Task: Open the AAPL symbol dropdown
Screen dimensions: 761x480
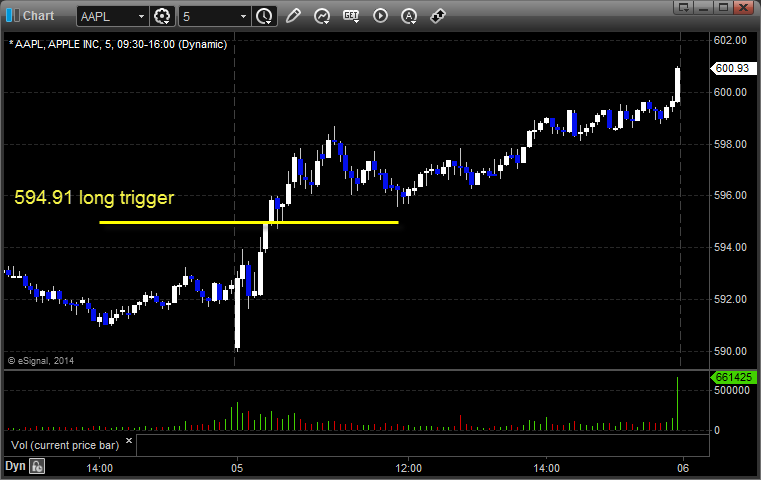Action: pos(141,17)
